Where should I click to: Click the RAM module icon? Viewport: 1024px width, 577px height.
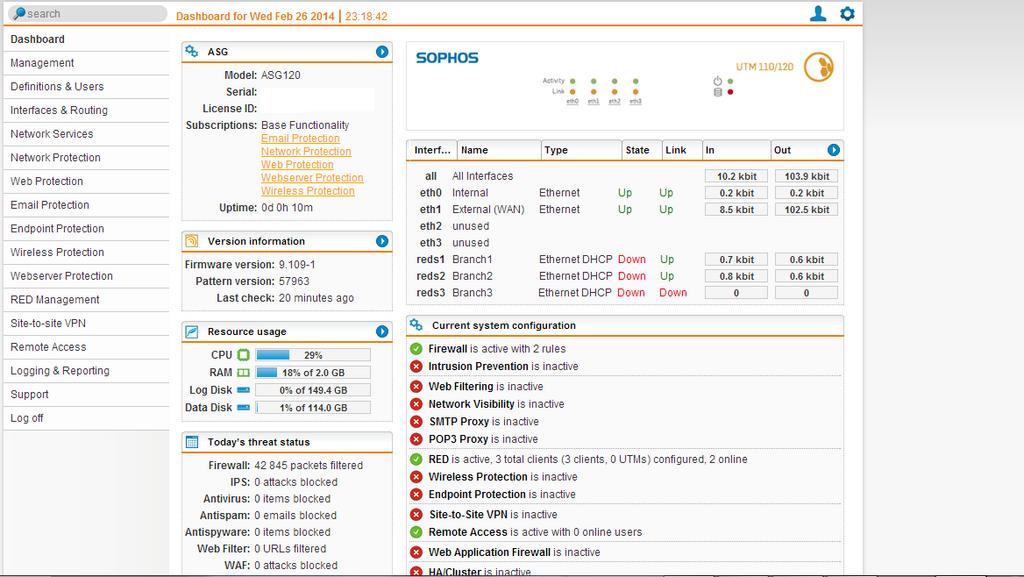[x=243, y=373]
